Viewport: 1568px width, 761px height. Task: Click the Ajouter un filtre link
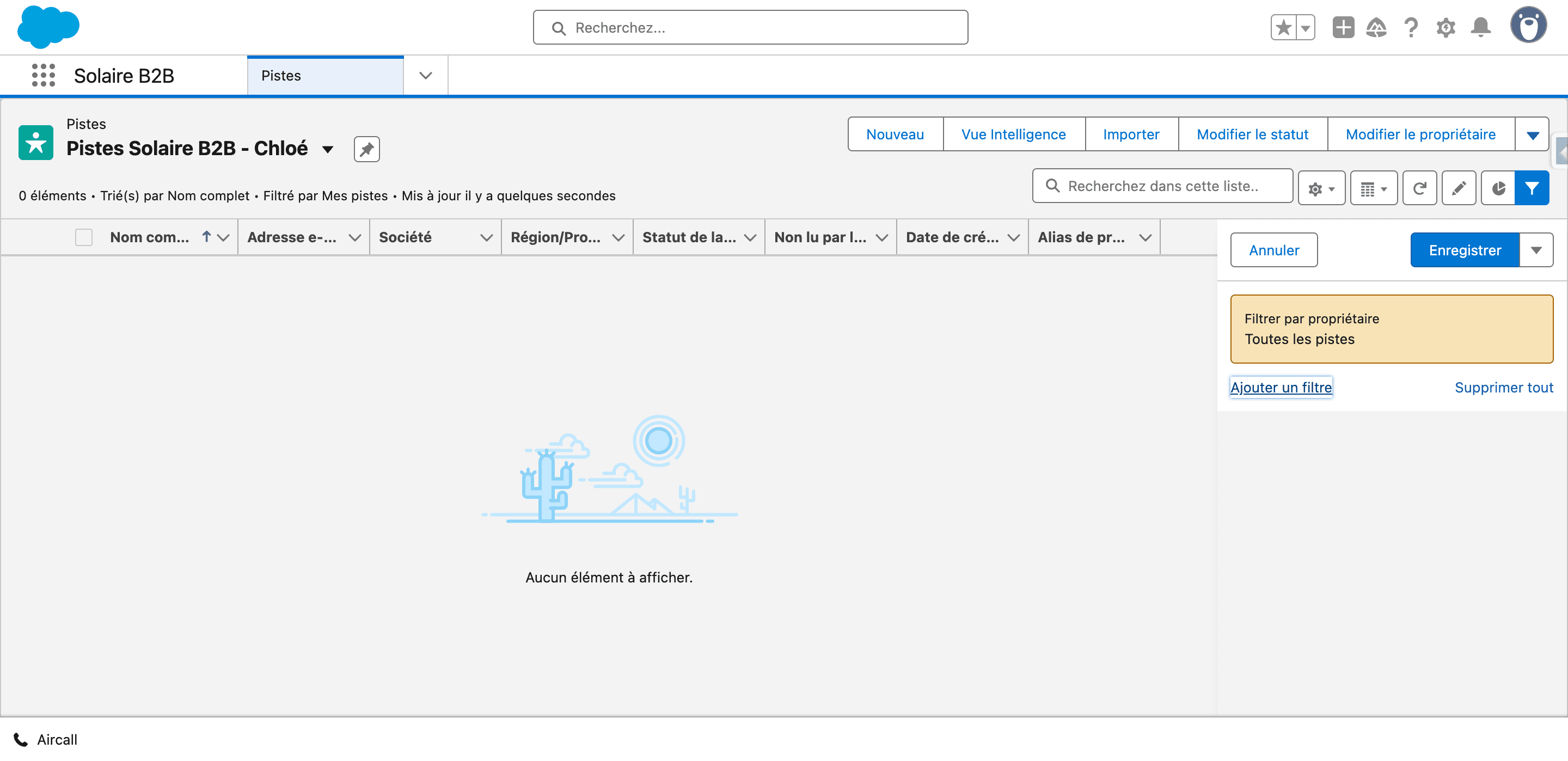click(x=1281, y=388)
